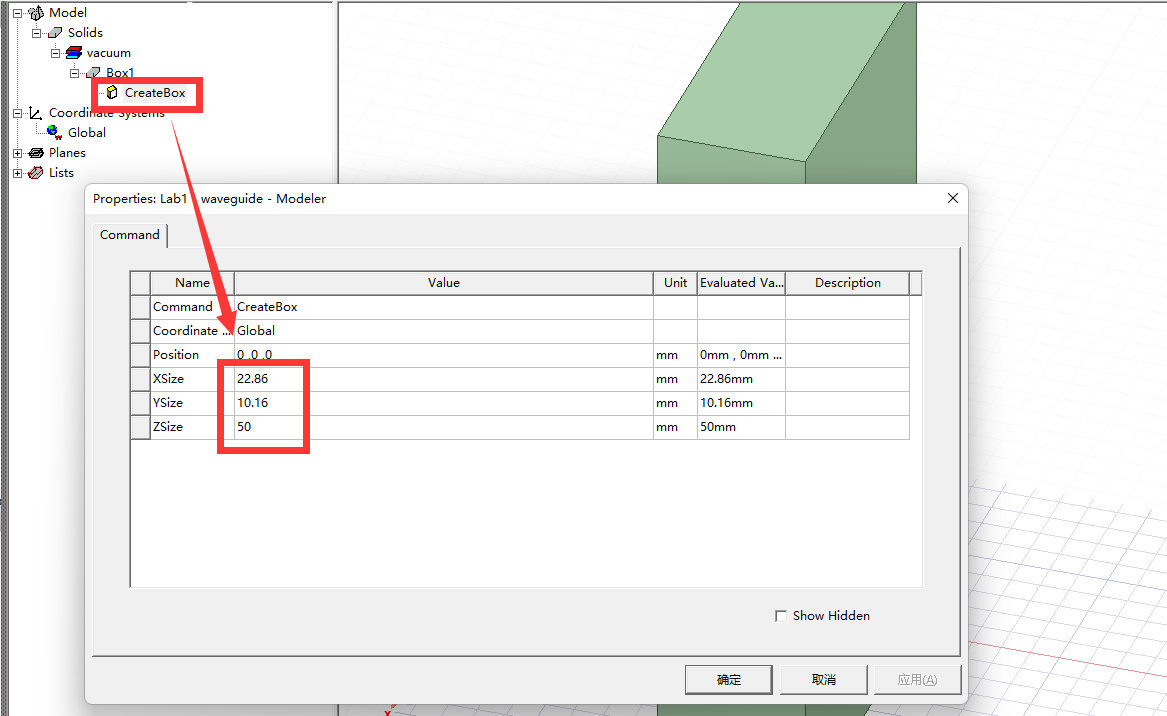Click the evaluated value 10.16mm
1167x716 pixels.
(741, 403)
